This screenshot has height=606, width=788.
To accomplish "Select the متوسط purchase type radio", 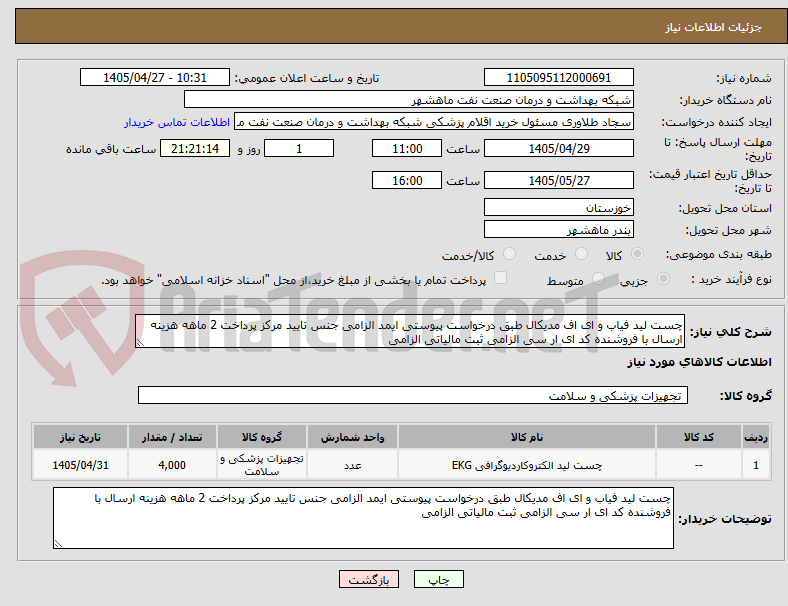I will coord(598,278).
